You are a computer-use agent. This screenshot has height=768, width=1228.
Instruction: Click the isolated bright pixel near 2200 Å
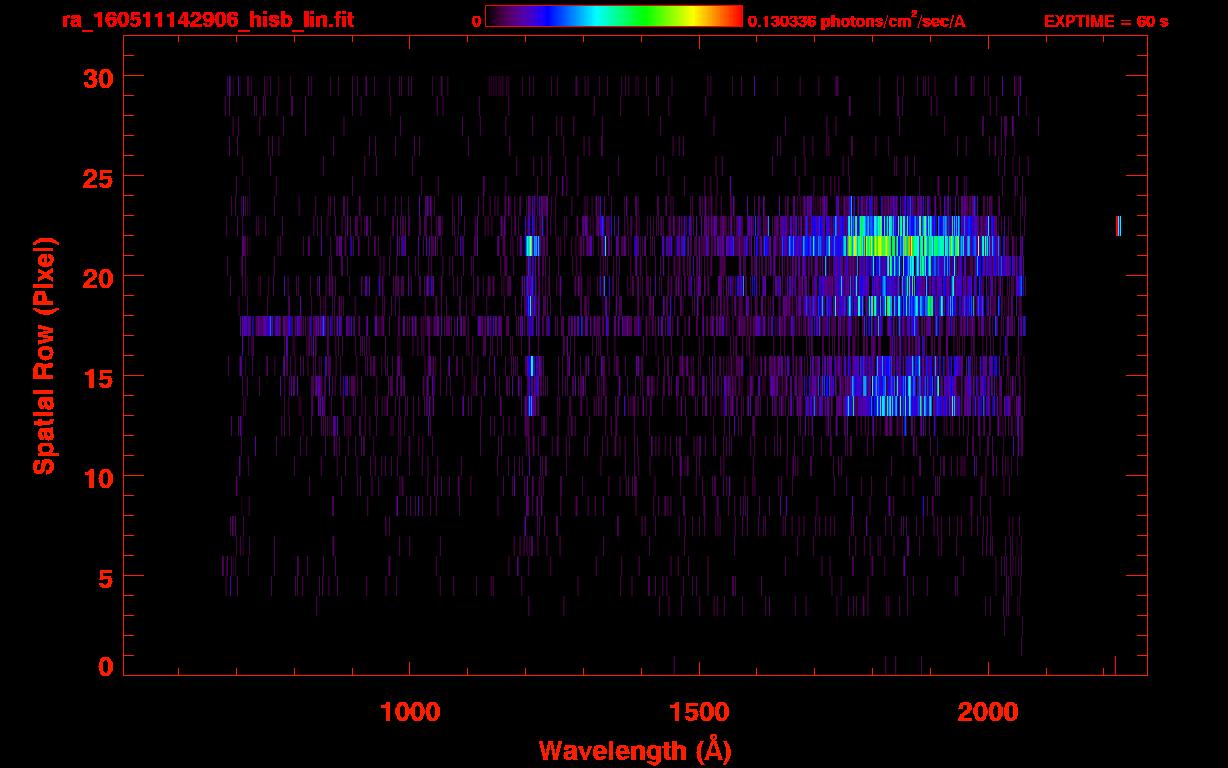tap(1118, 226)
